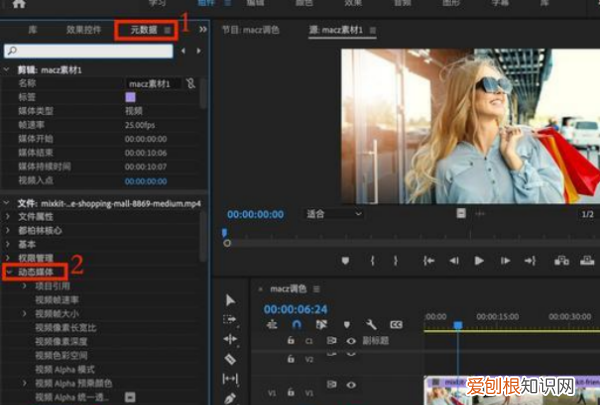Select the Razor tool
Viewport: 600px width, 405px height.
point(230,359)
